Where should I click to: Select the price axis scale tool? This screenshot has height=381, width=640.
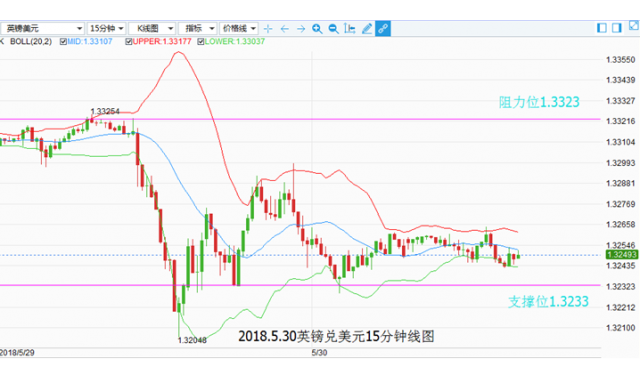[x=350, y=28]
